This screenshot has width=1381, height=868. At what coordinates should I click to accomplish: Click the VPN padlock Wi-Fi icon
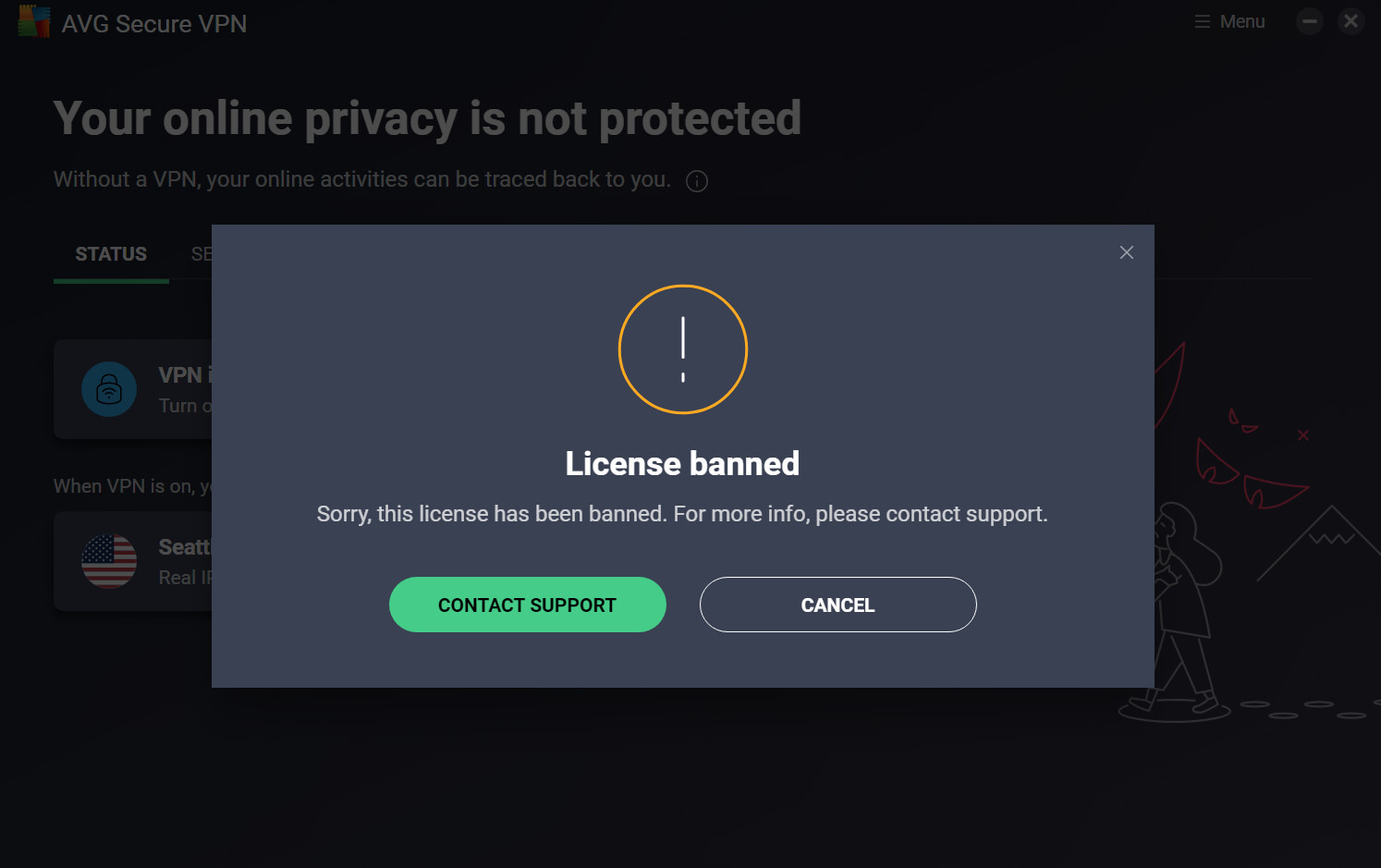coord(109,389)
